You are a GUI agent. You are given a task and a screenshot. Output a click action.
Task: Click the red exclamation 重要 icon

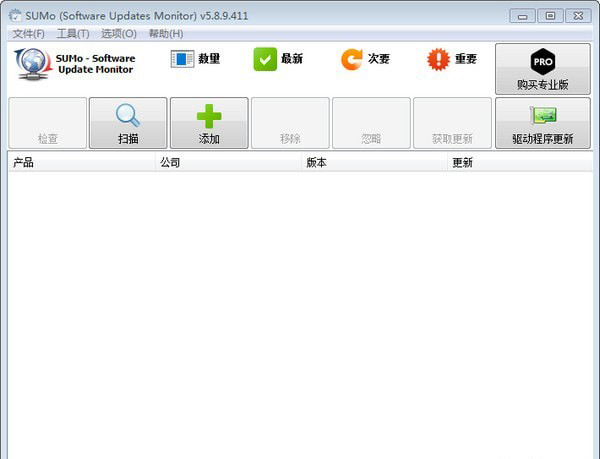(438, 59)
